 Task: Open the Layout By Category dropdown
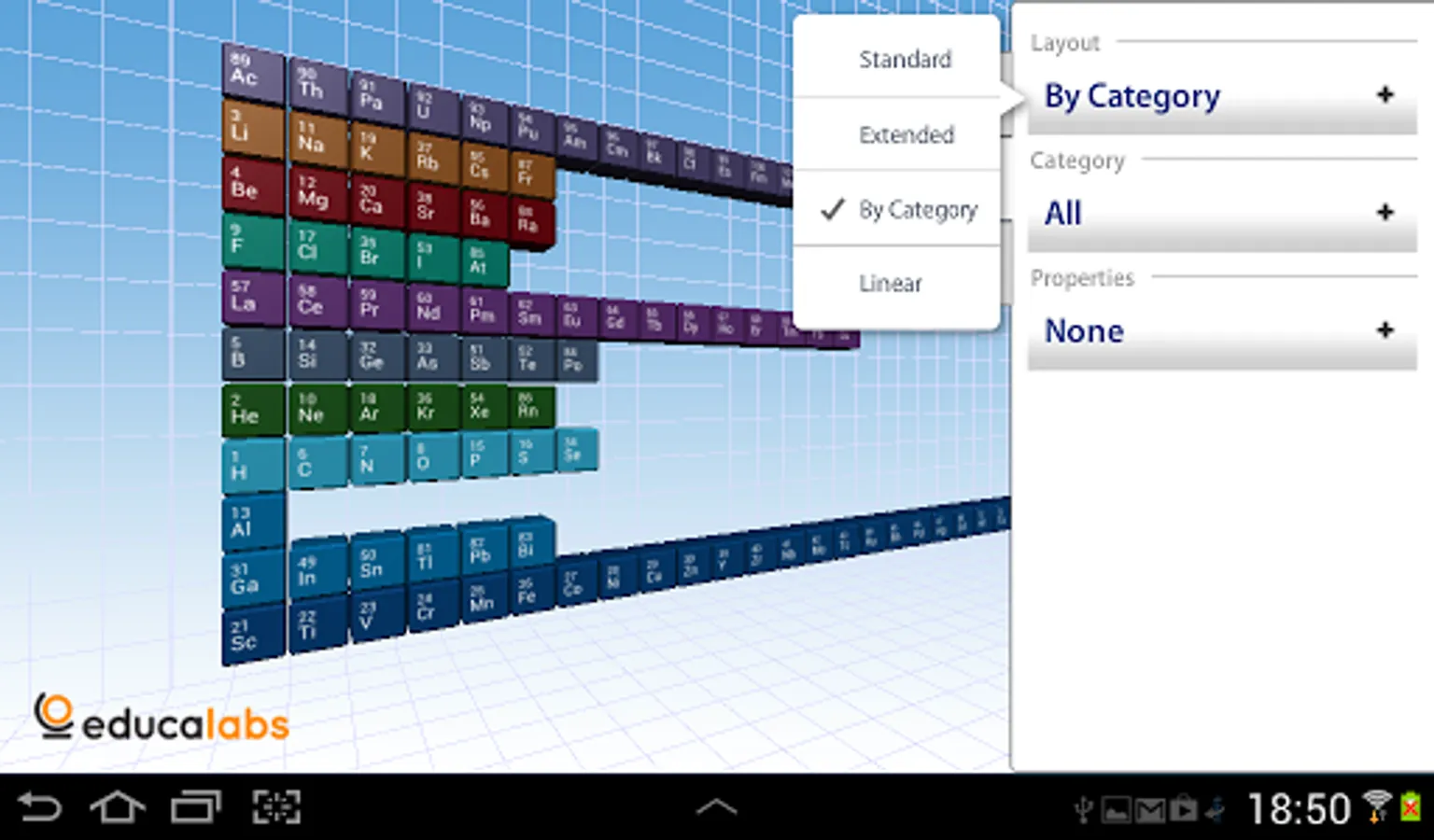tap(1222, 97)
